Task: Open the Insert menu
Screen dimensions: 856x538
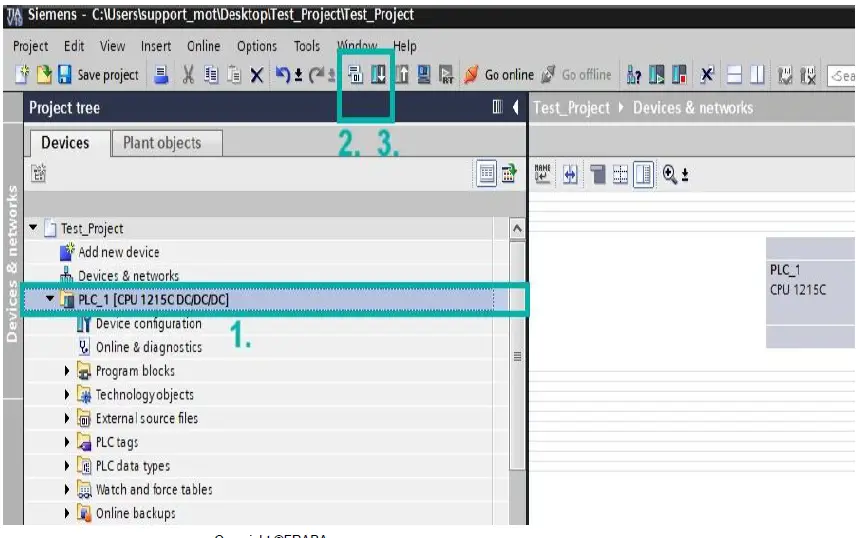Action: point(156,46)
